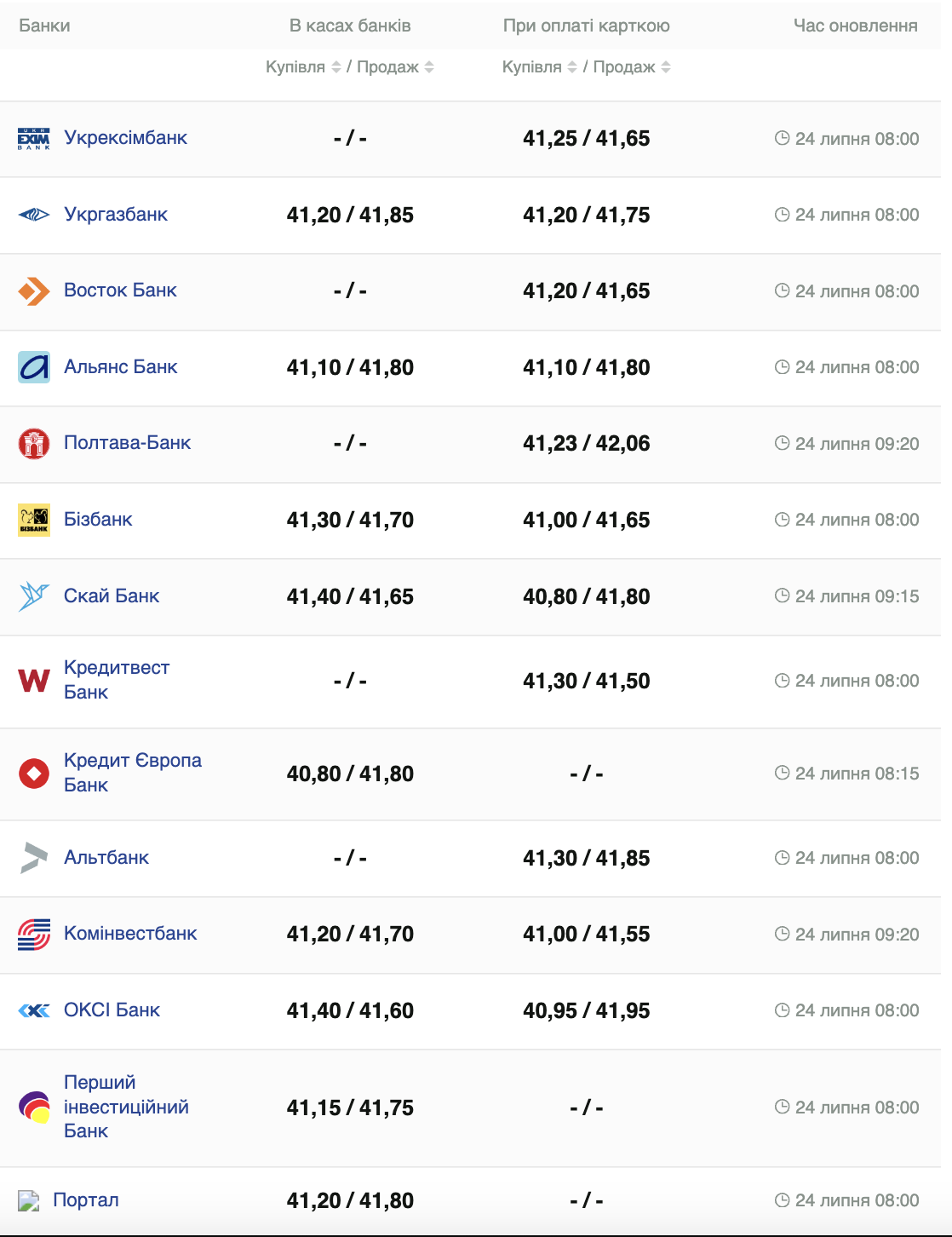This screenshot has height=1237, width=952.
Task: Click the red Полтава-Банк logo
Action: coord(34,444)
